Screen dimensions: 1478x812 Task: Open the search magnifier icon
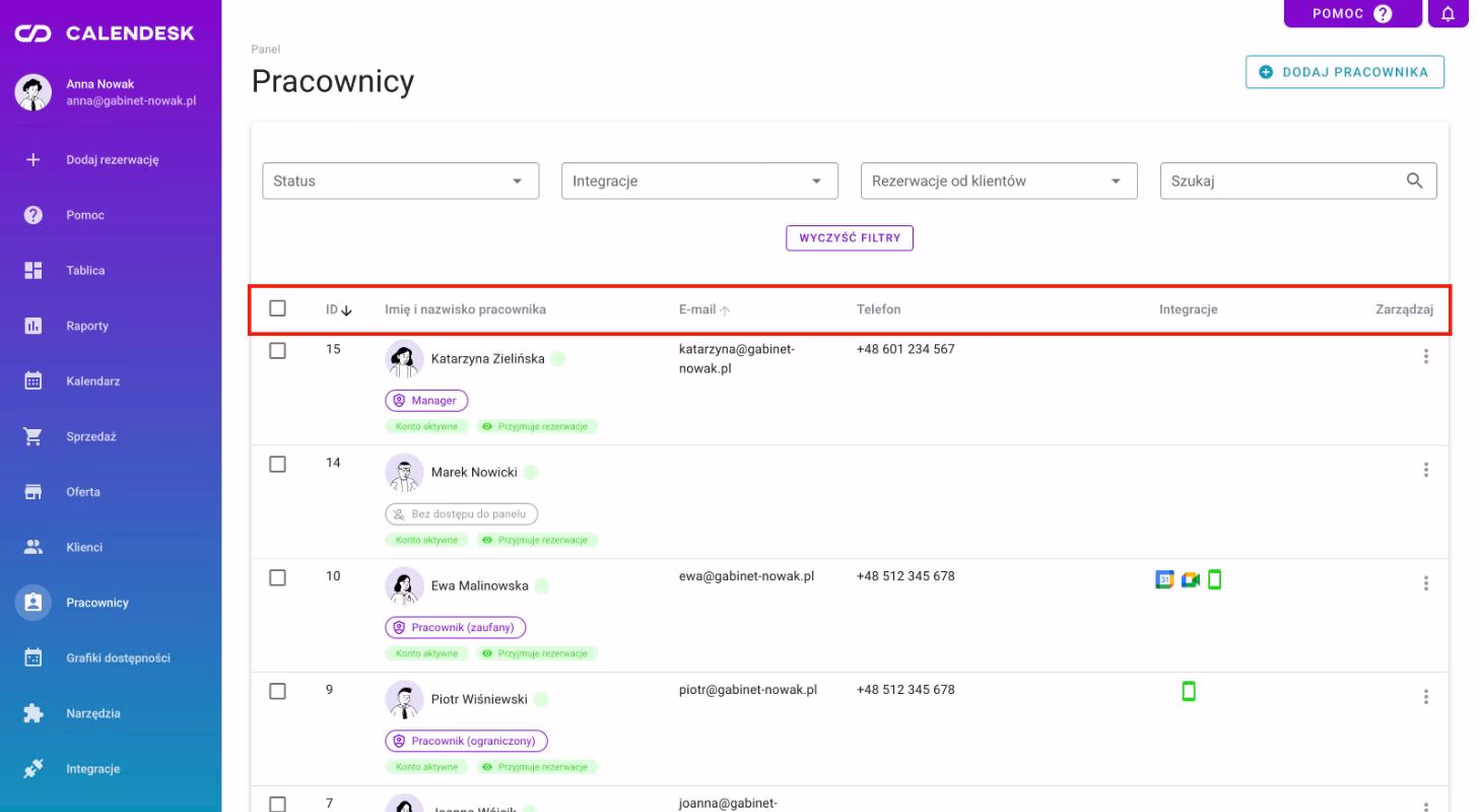pos(1414,181)
